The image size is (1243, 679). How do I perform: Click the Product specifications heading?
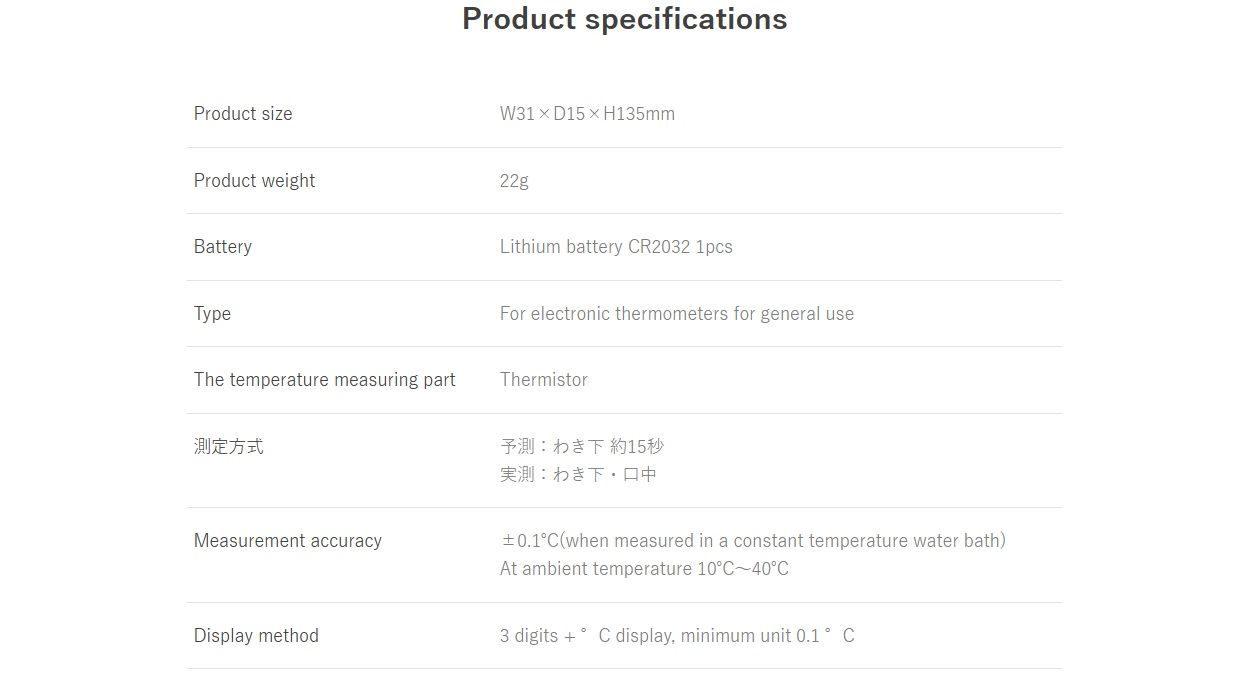[x=624, y=19]
